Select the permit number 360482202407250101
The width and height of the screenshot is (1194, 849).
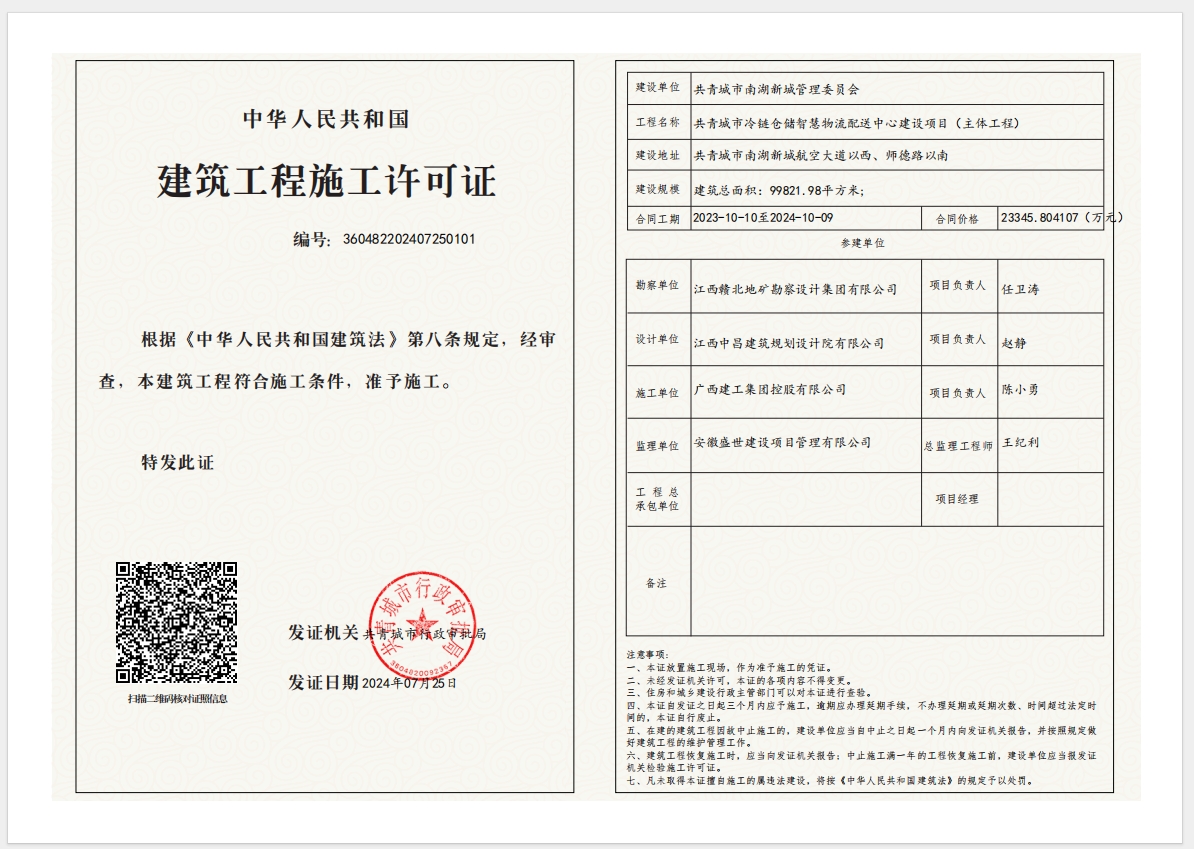pos(409,239)
